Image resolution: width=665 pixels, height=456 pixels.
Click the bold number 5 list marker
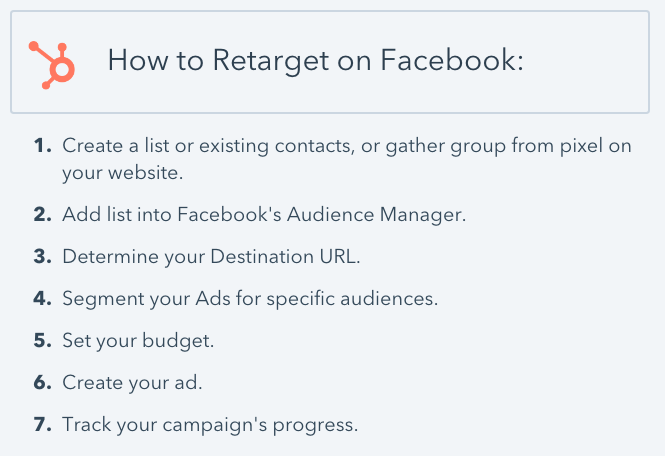click(x=43, y=341)
